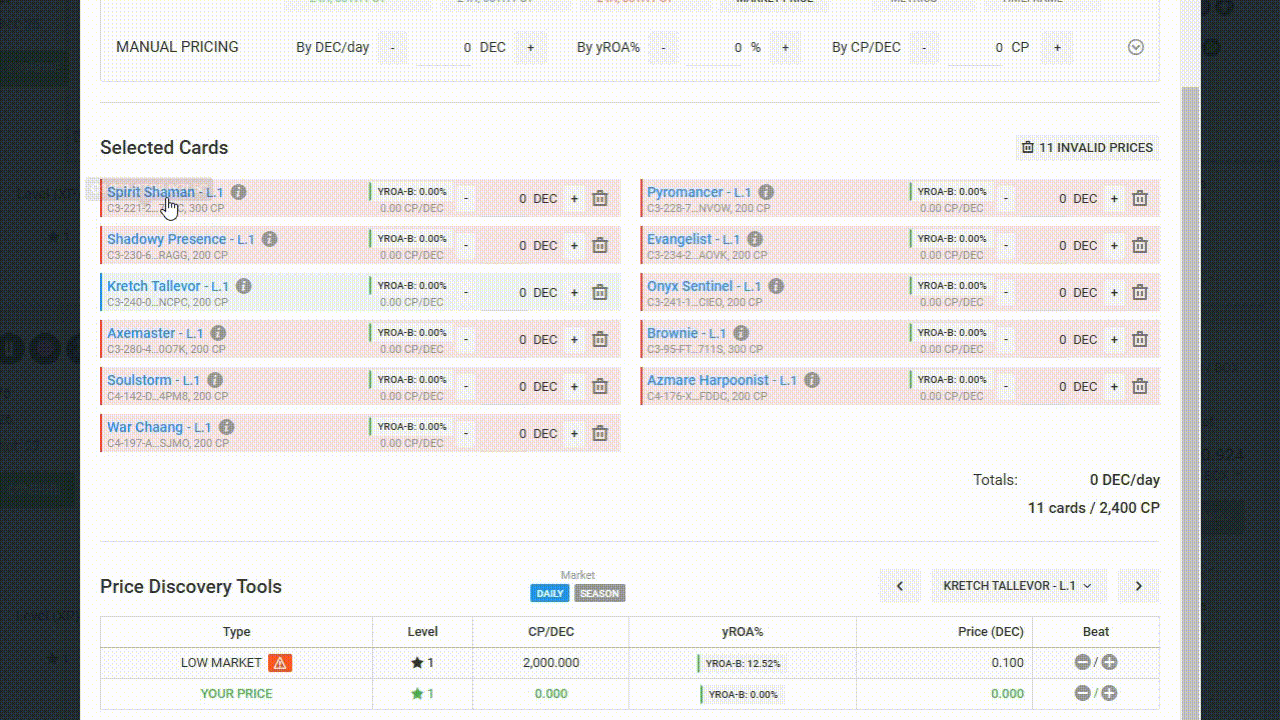Open the War Chaang - L.1 link

pos(159,427)
